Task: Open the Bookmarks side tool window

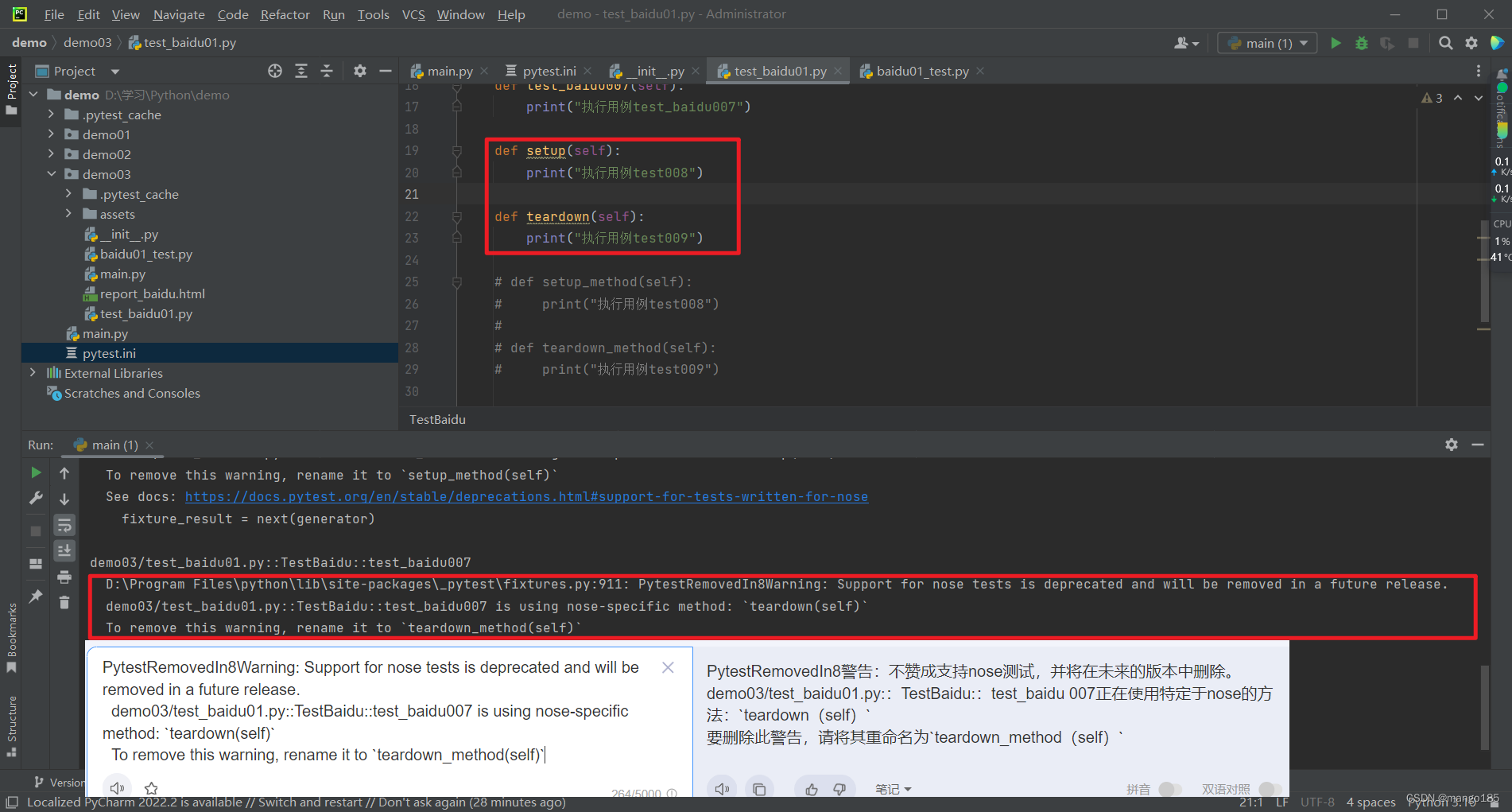Action: click(x=11, y=636)
